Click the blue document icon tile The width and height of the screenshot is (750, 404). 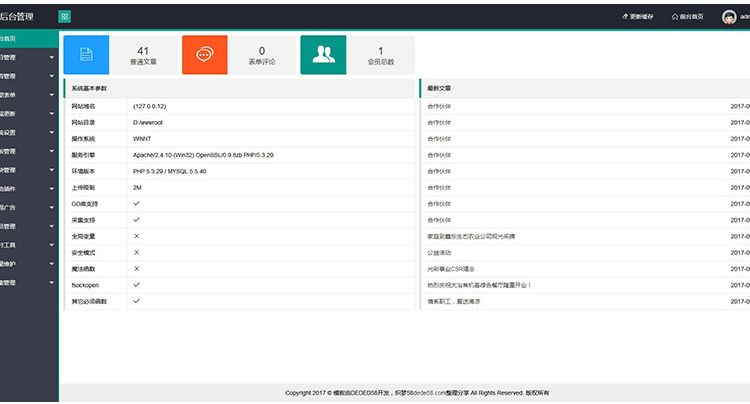pyautogui.click(x=86, y=55)
